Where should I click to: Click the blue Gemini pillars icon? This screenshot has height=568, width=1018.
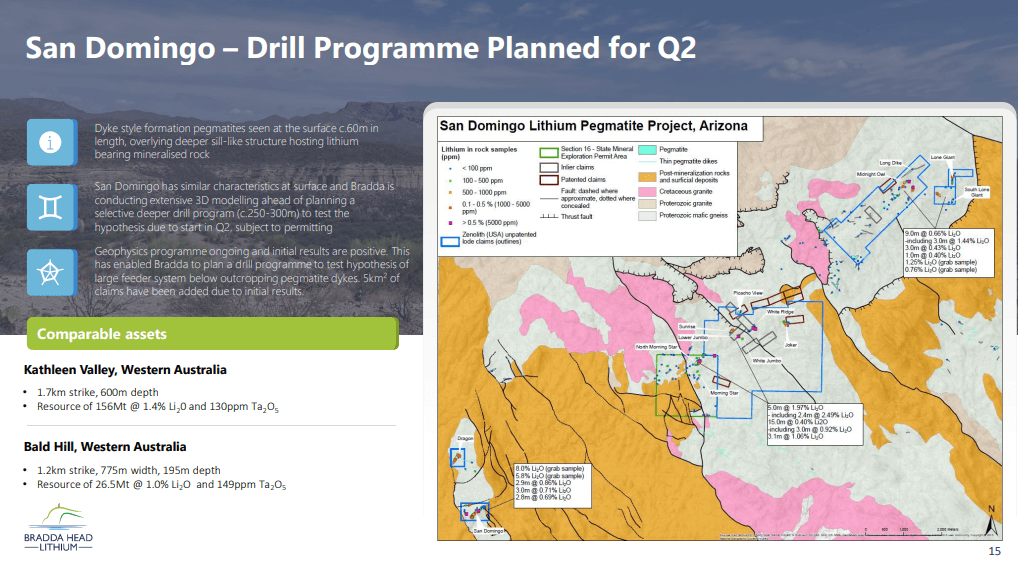pos(51,207)
